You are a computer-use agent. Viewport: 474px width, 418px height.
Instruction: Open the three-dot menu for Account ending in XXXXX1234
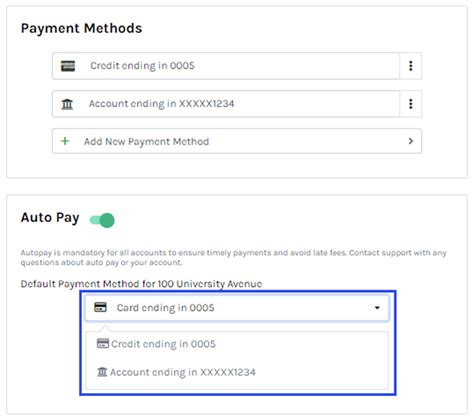[412, 104]
